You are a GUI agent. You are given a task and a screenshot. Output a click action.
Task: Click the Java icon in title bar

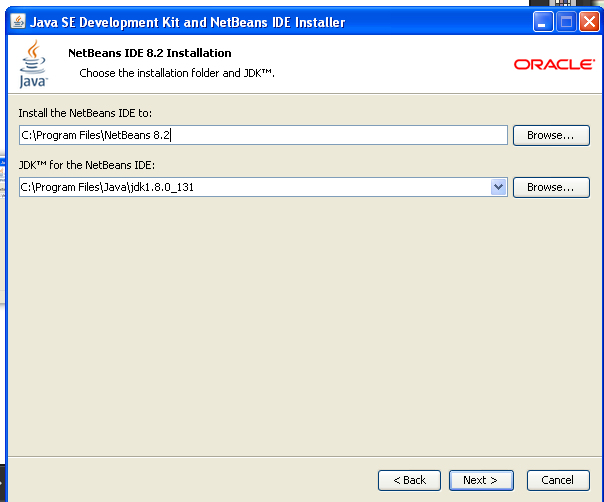(x=18, y=22)
